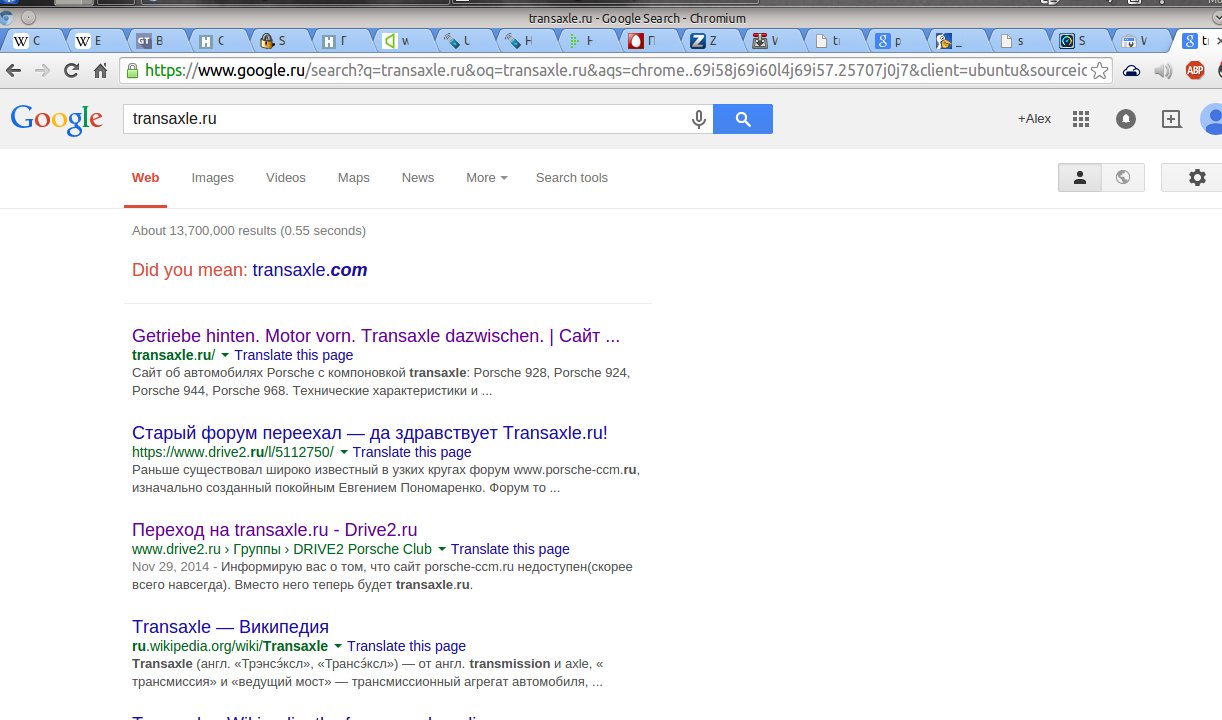Click into the Google search box
This screenshot has height=720, width=1222.
tap(400, 119)
